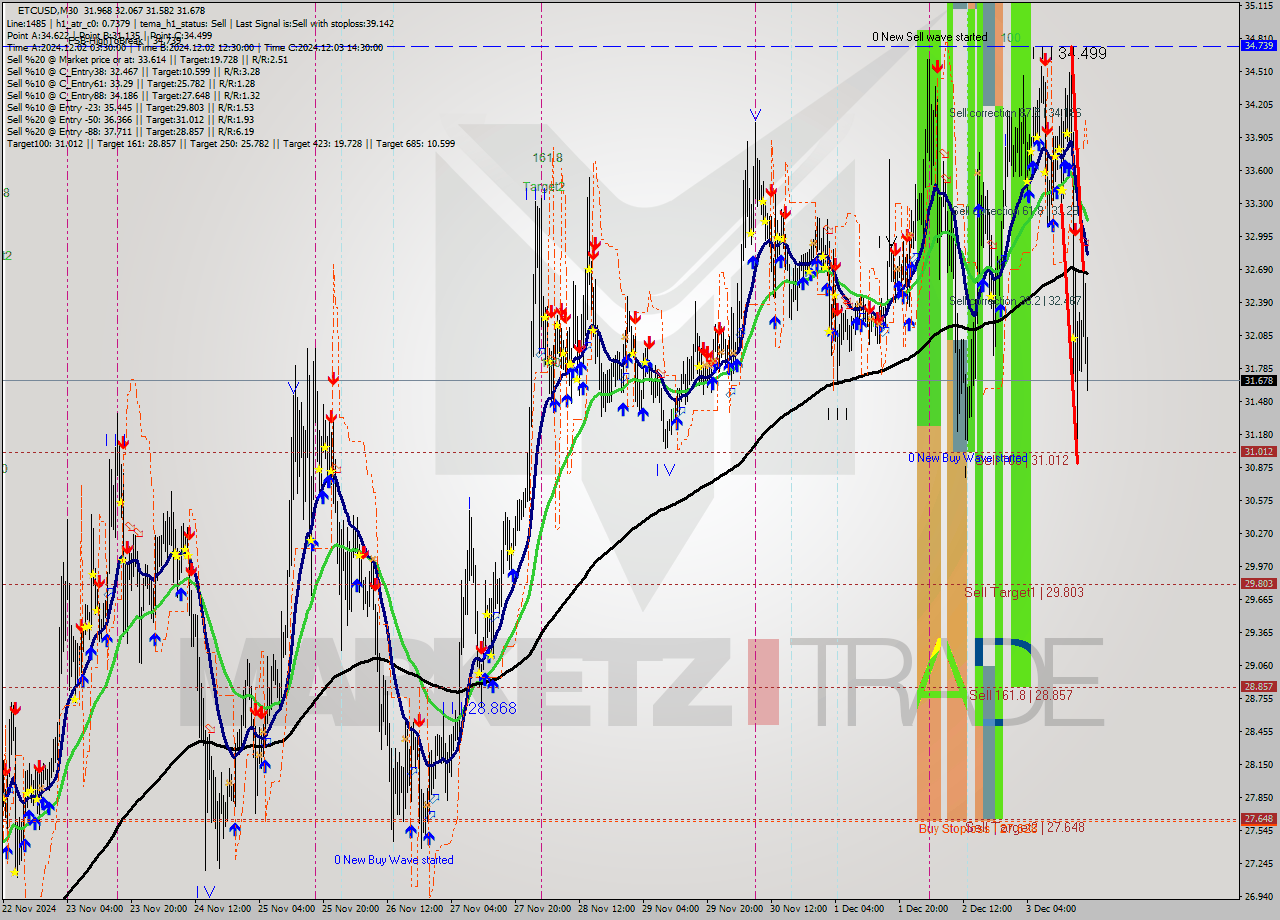The height and width of the screenshot is (920, 1280).
Task: Click the '0 New Sell wave started' annotation
Action: pyautogui.click(x=929, y=37)
